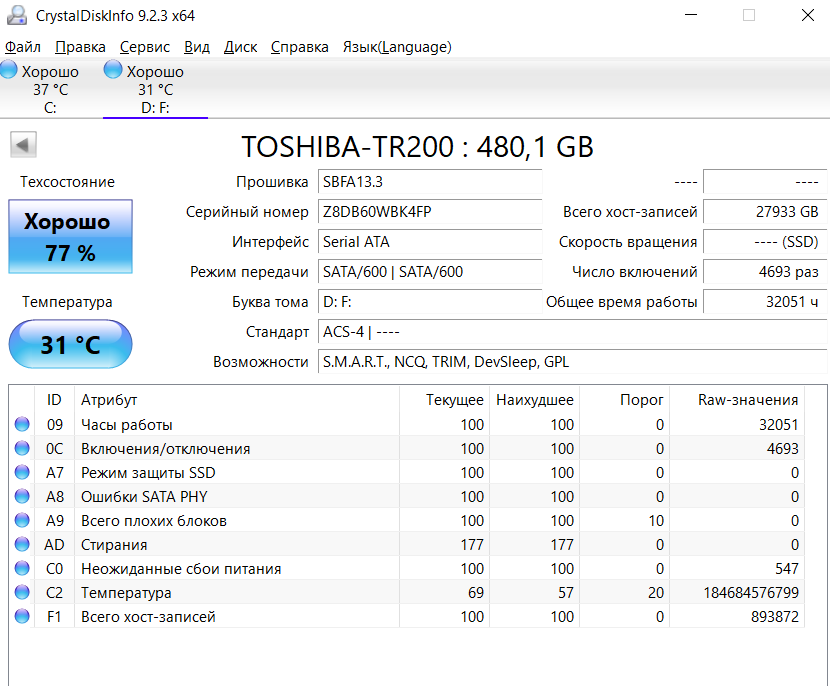Click status orb for Стирания attribute

point(22,545)
